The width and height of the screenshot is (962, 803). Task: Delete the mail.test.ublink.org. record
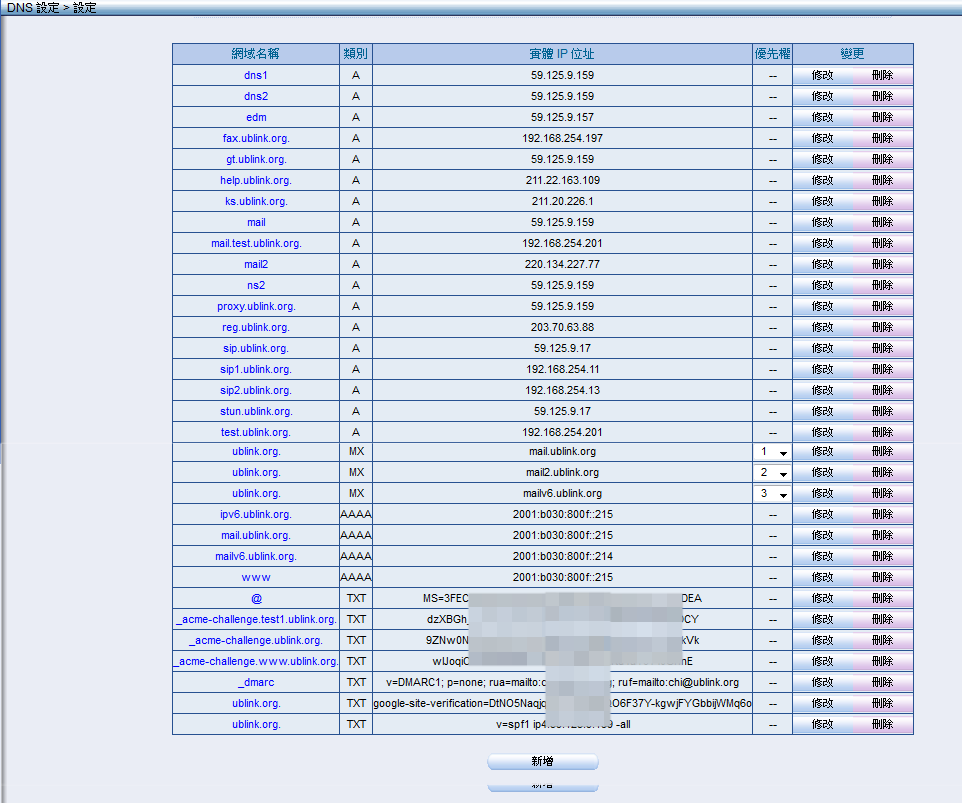coord(882,243)
